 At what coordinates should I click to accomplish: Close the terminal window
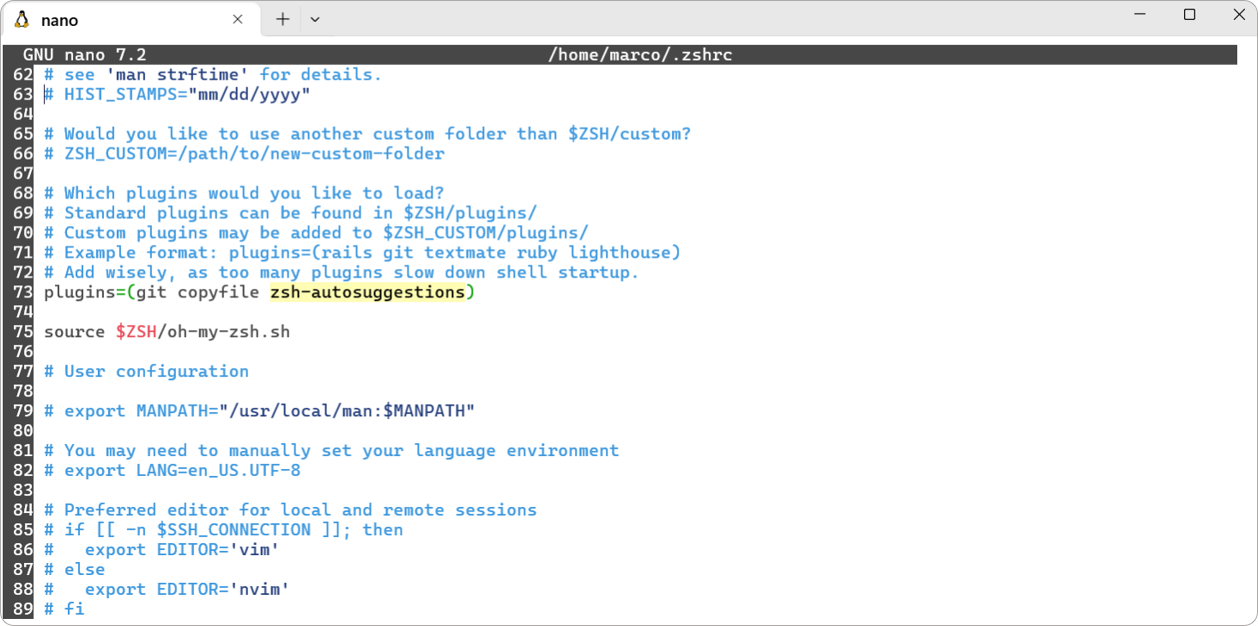1235,15
